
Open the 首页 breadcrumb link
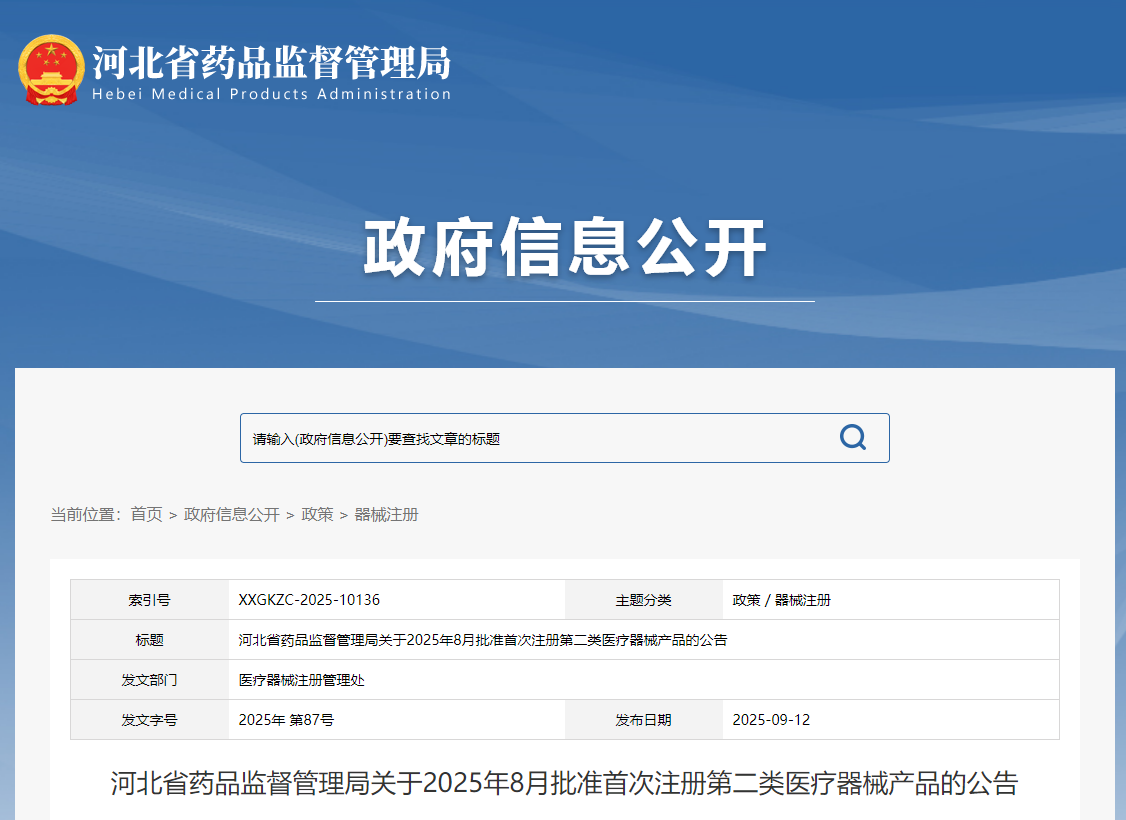146,515
